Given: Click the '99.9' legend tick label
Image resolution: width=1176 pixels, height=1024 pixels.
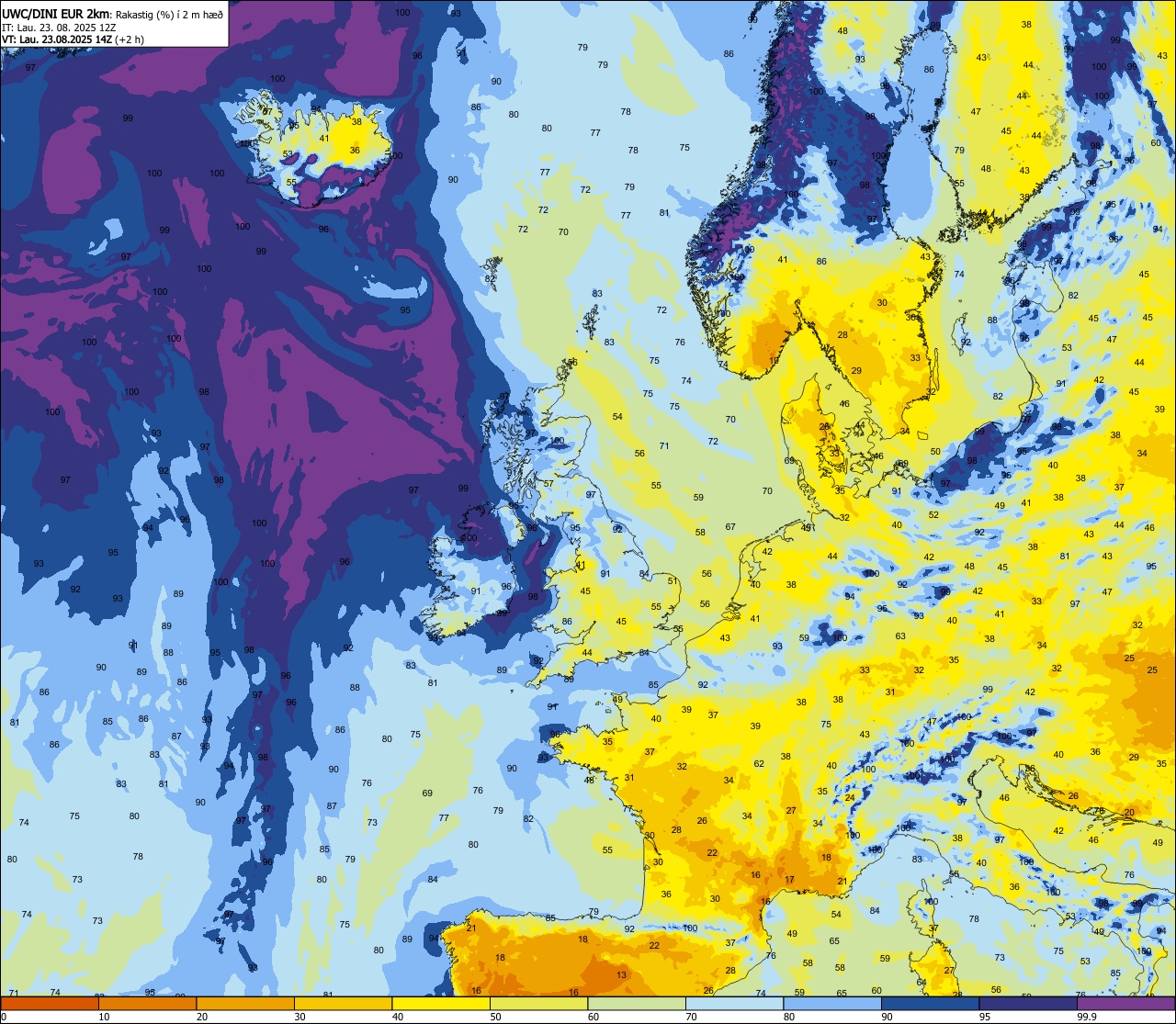Looking at the screenshot, I should point(1087,1017).
